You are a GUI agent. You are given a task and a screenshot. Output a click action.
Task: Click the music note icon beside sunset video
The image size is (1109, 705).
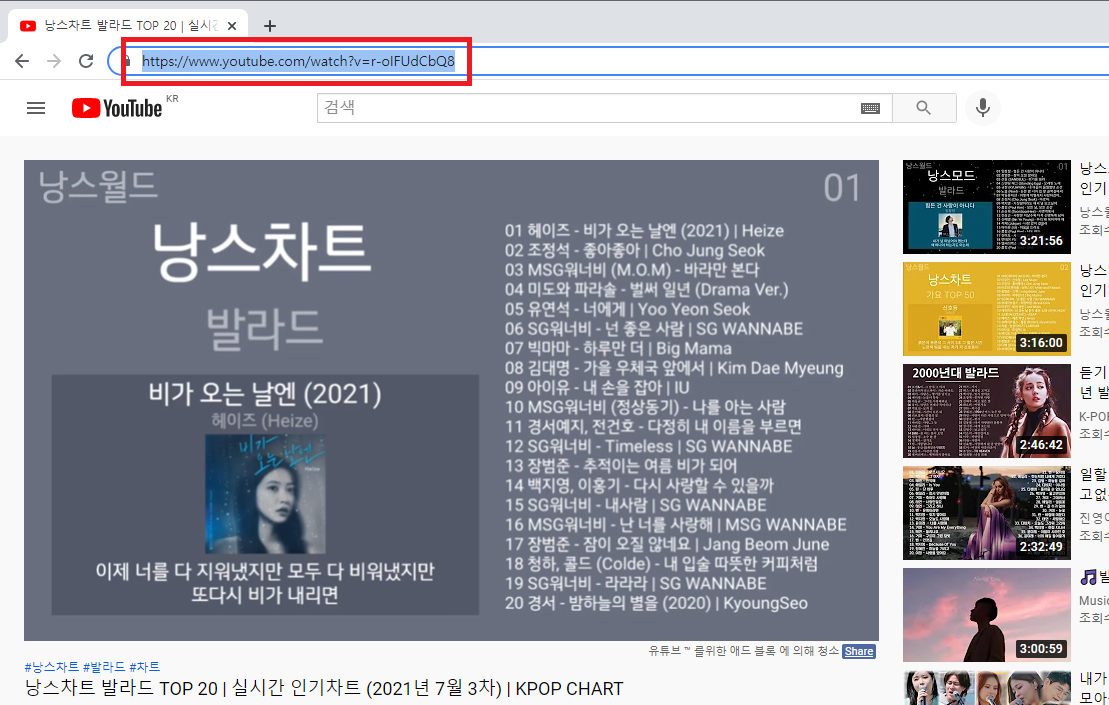1088,578
